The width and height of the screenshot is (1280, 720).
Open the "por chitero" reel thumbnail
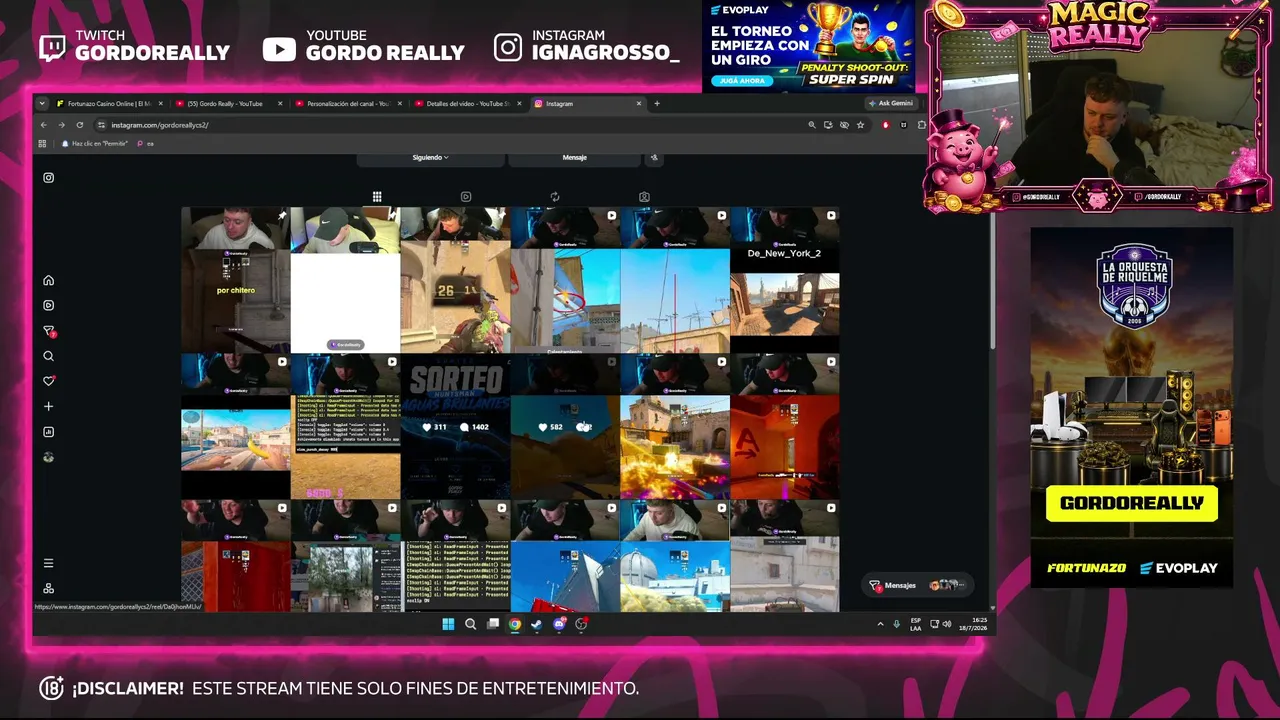pos(235,280)
